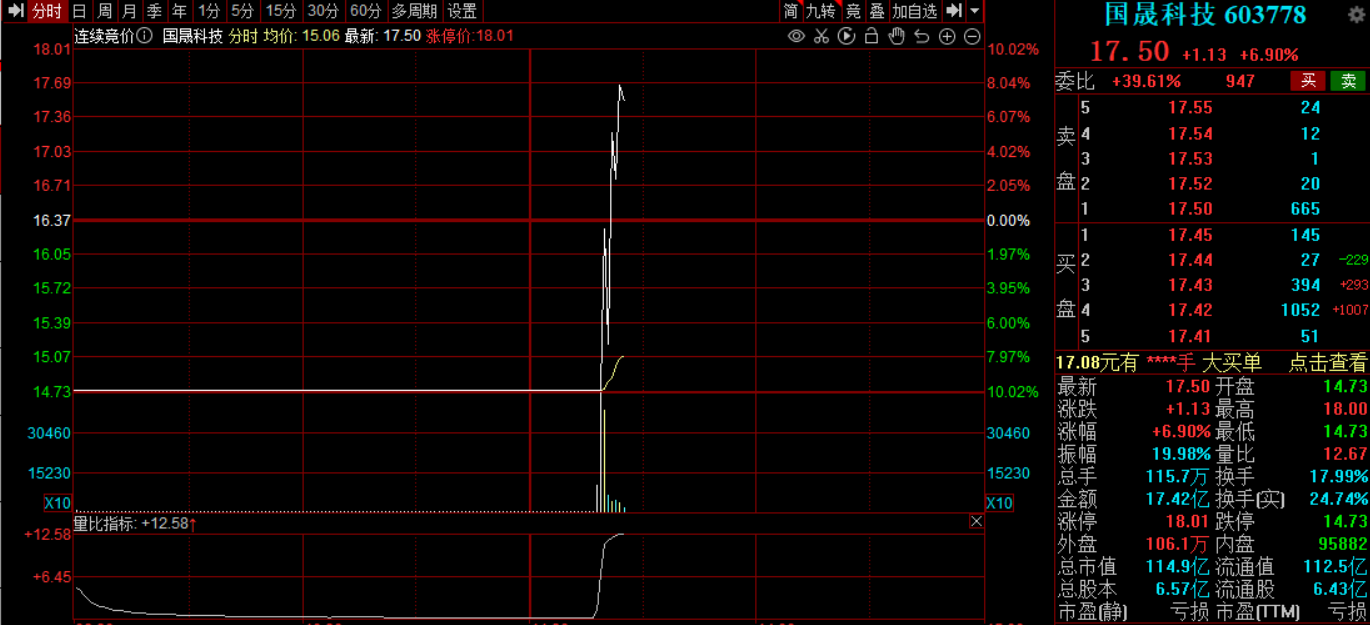This screenshot has width=1370, height=625.
Task: Open settings gear beside stock name
Action: [x=1355, y=16]
